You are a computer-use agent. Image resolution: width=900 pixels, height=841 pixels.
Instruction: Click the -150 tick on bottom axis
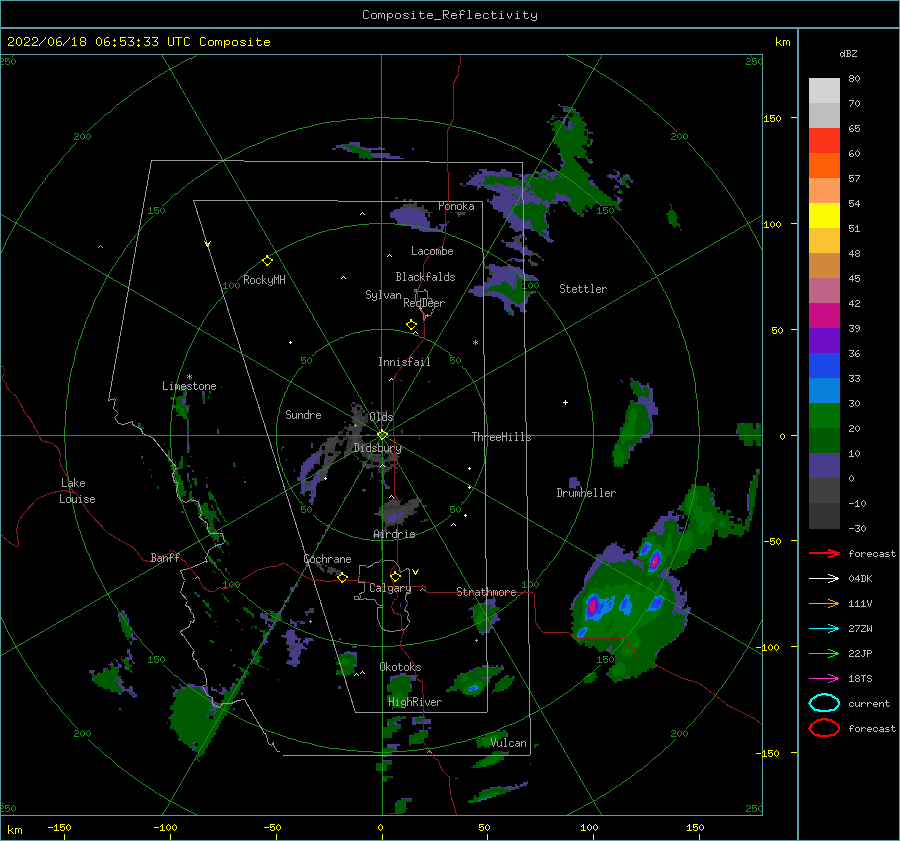(59, 827)
